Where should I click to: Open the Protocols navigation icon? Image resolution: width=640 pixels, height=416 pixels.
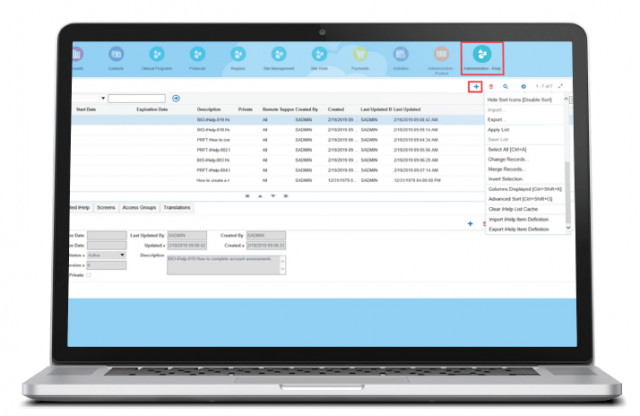[198, 57]
